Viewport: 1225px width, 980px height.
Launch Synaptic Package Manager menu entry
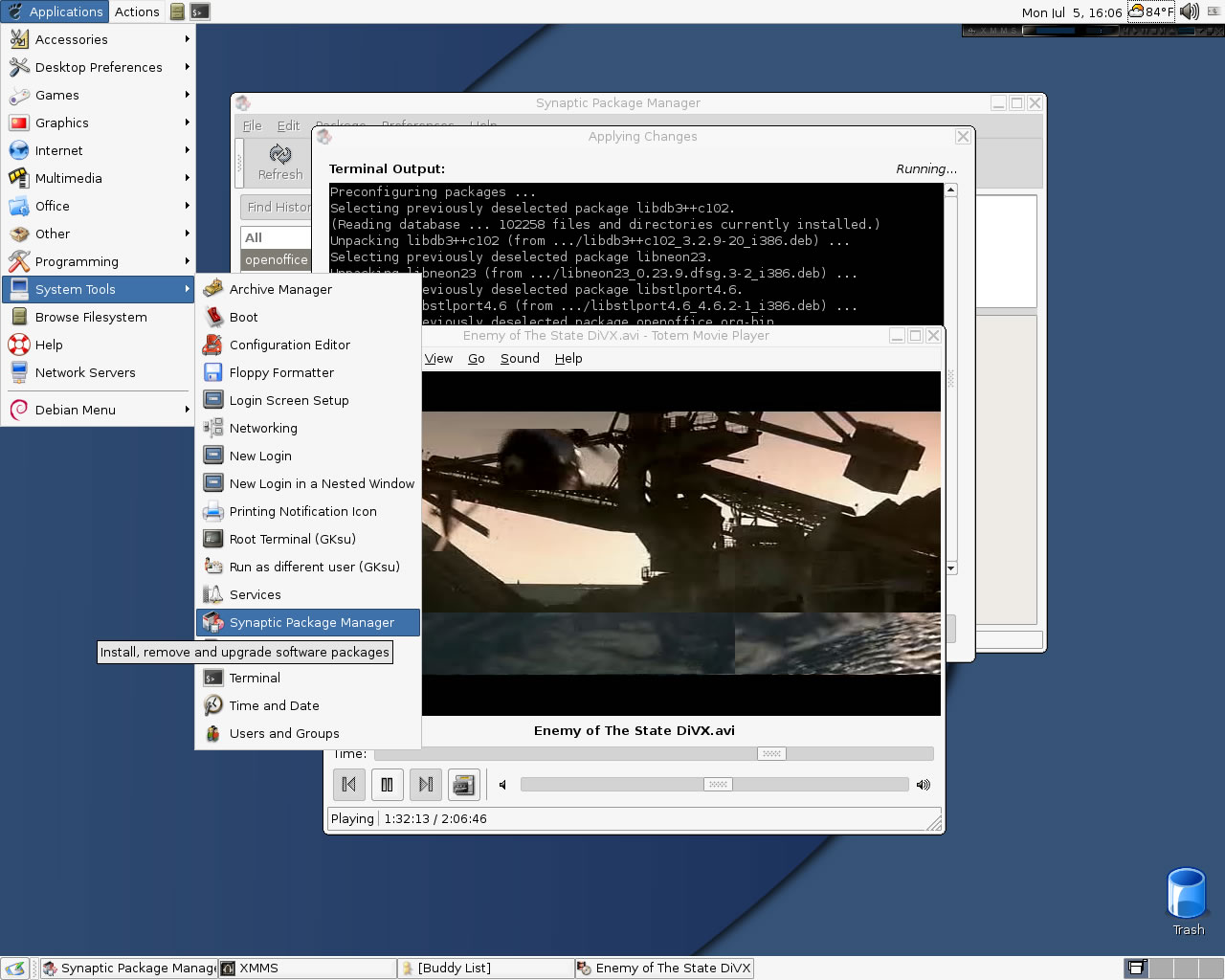pyautogui.click(x=308, y=622)
